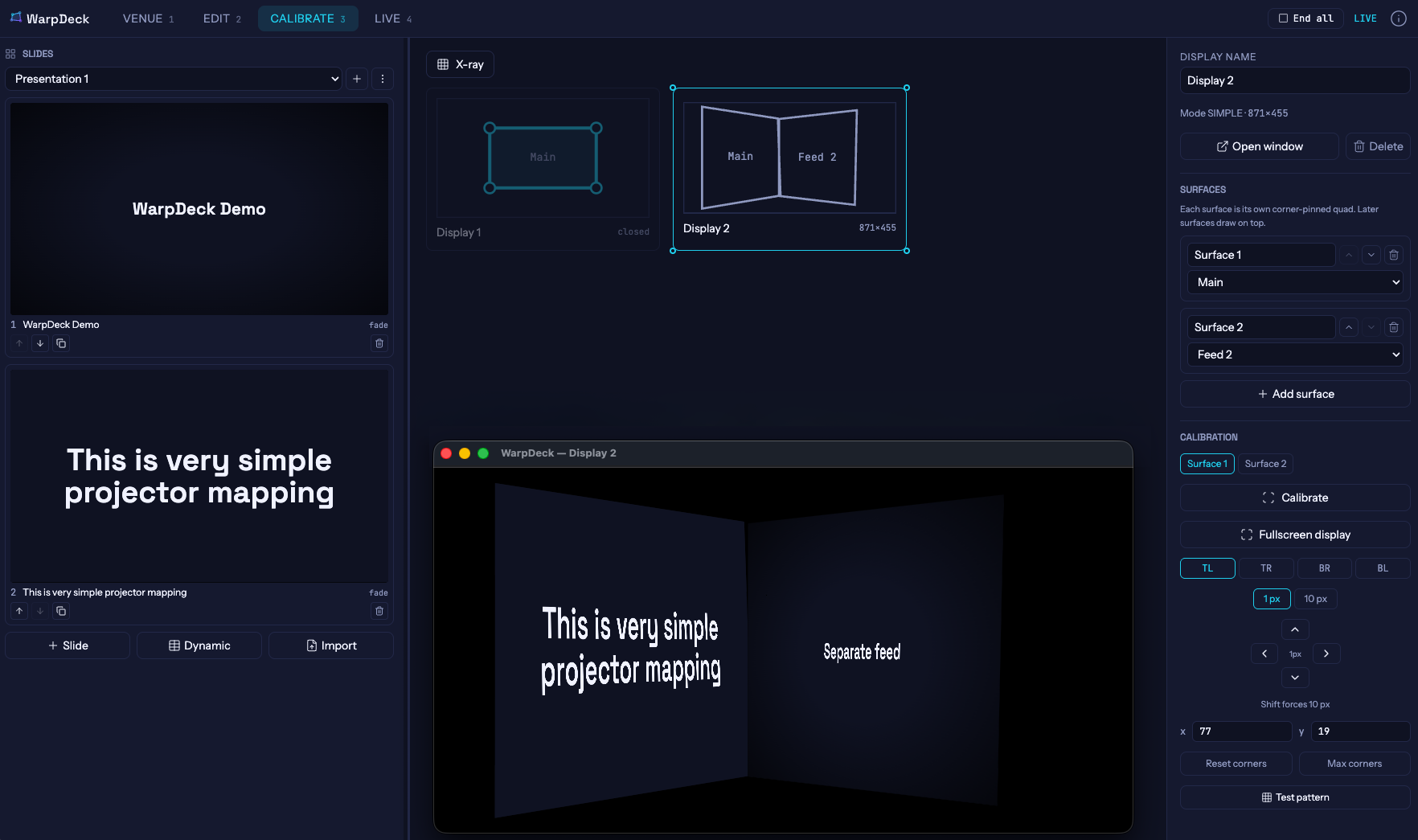Click the info icon in top bar
This screenshot has height=840, width=1418.
(x=1399, y=18)
